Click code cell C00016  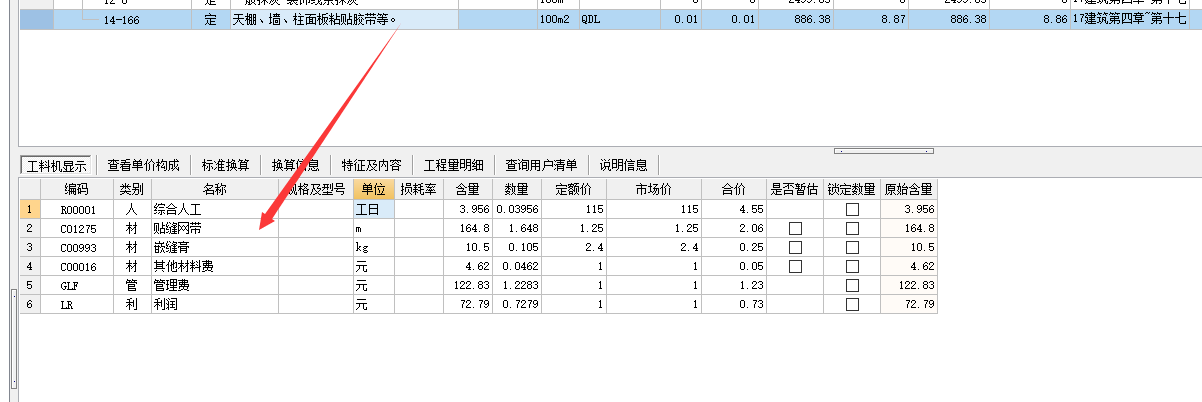coord(77,266)
